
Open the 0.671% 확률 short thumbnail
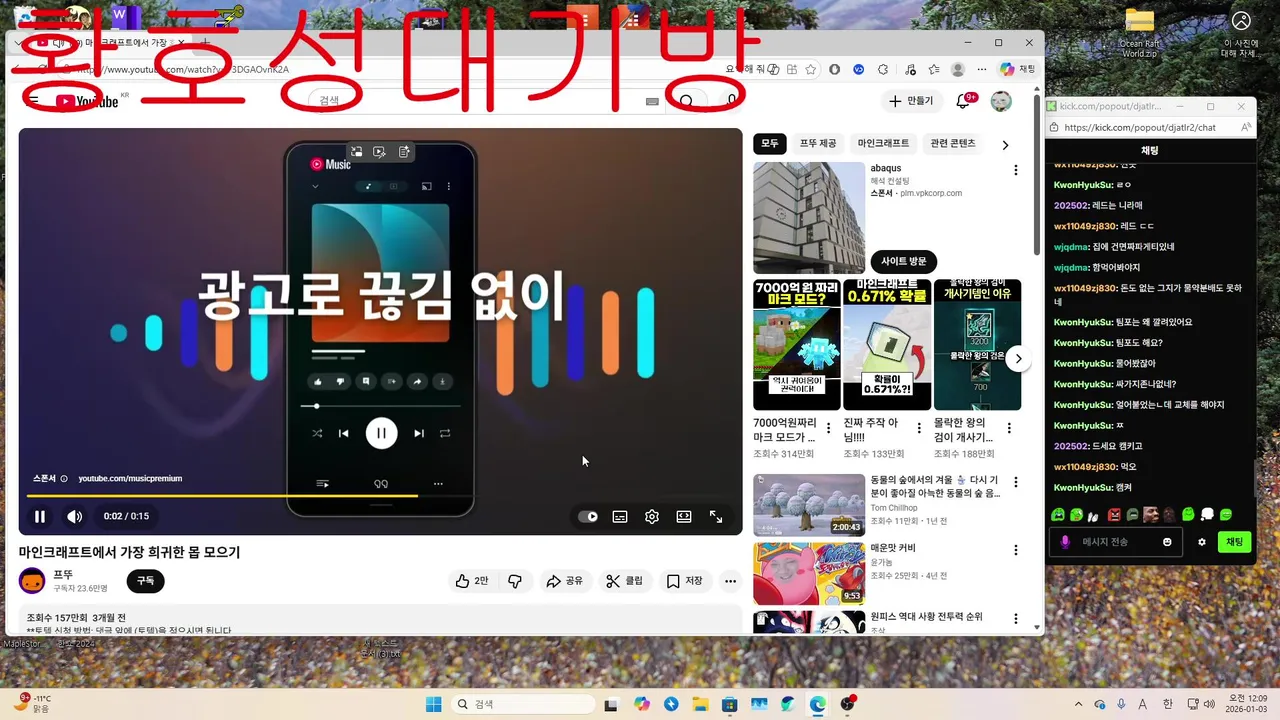tap(887, 345)
